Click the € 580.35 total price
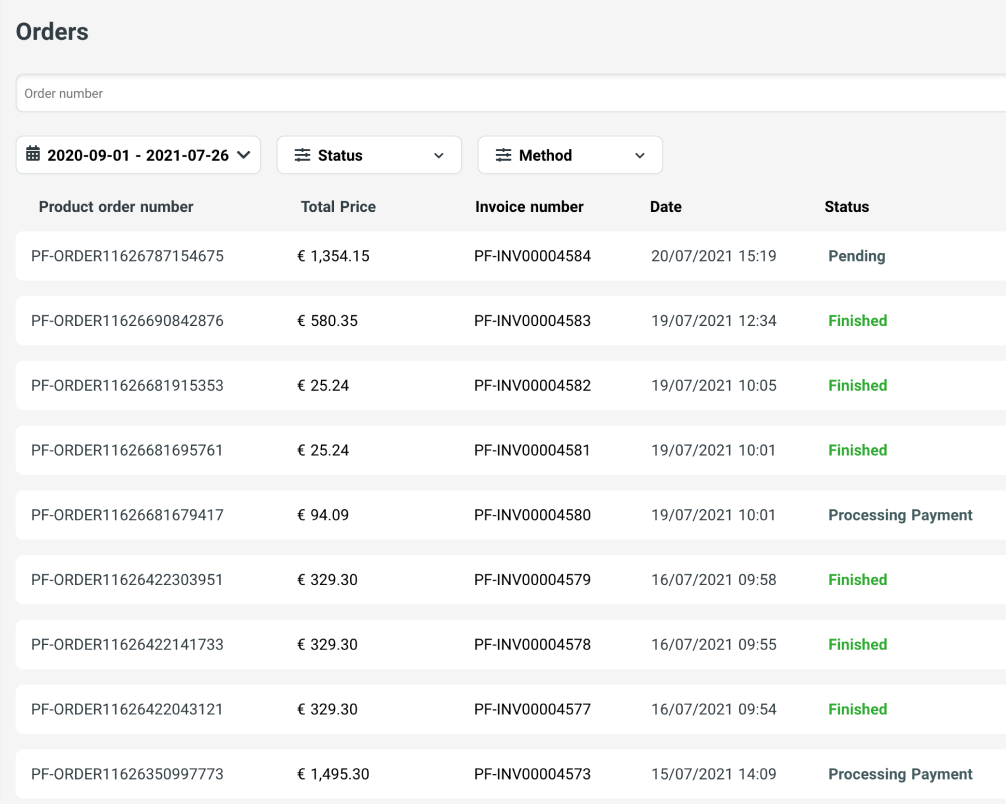This screenshot has height=804, width=1006. 327,321
